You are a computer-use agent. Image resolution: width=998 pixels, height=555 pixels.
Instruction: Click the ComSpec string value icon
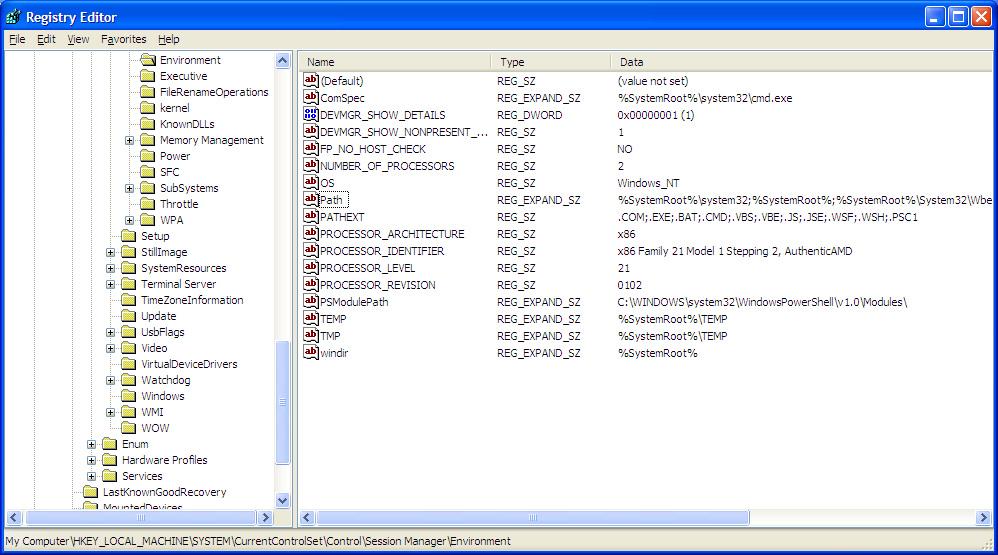click(x=310, y=98)
